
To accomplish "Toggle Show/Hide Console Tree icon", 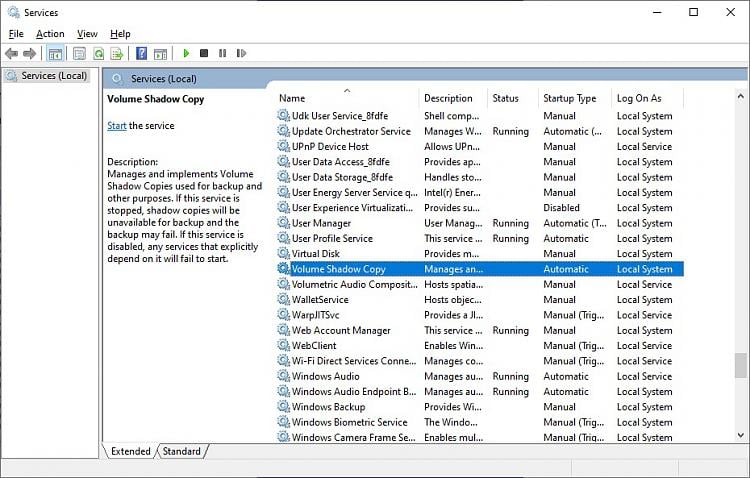I will tap(55, 54).
